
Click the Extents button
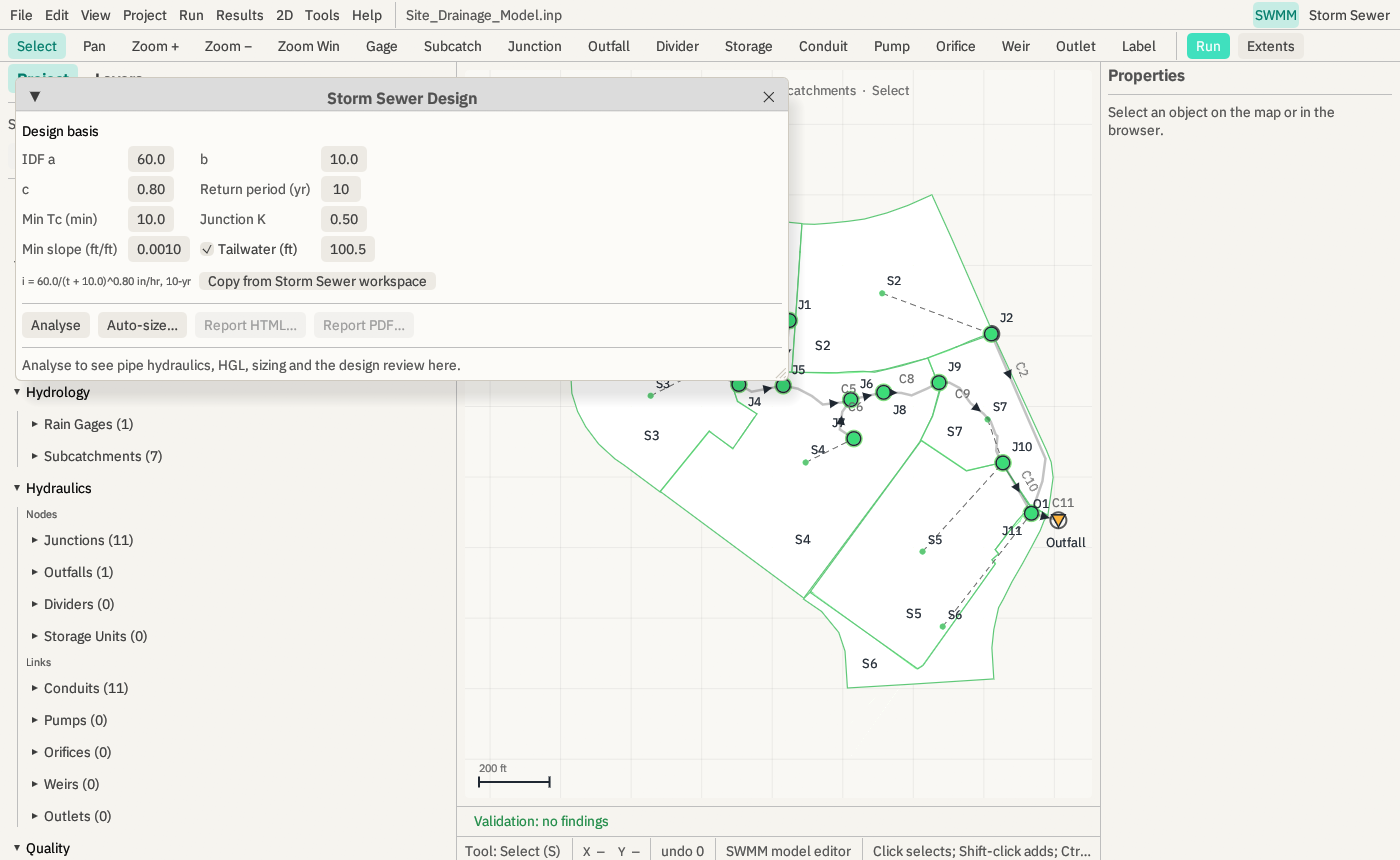[1271, 46]
